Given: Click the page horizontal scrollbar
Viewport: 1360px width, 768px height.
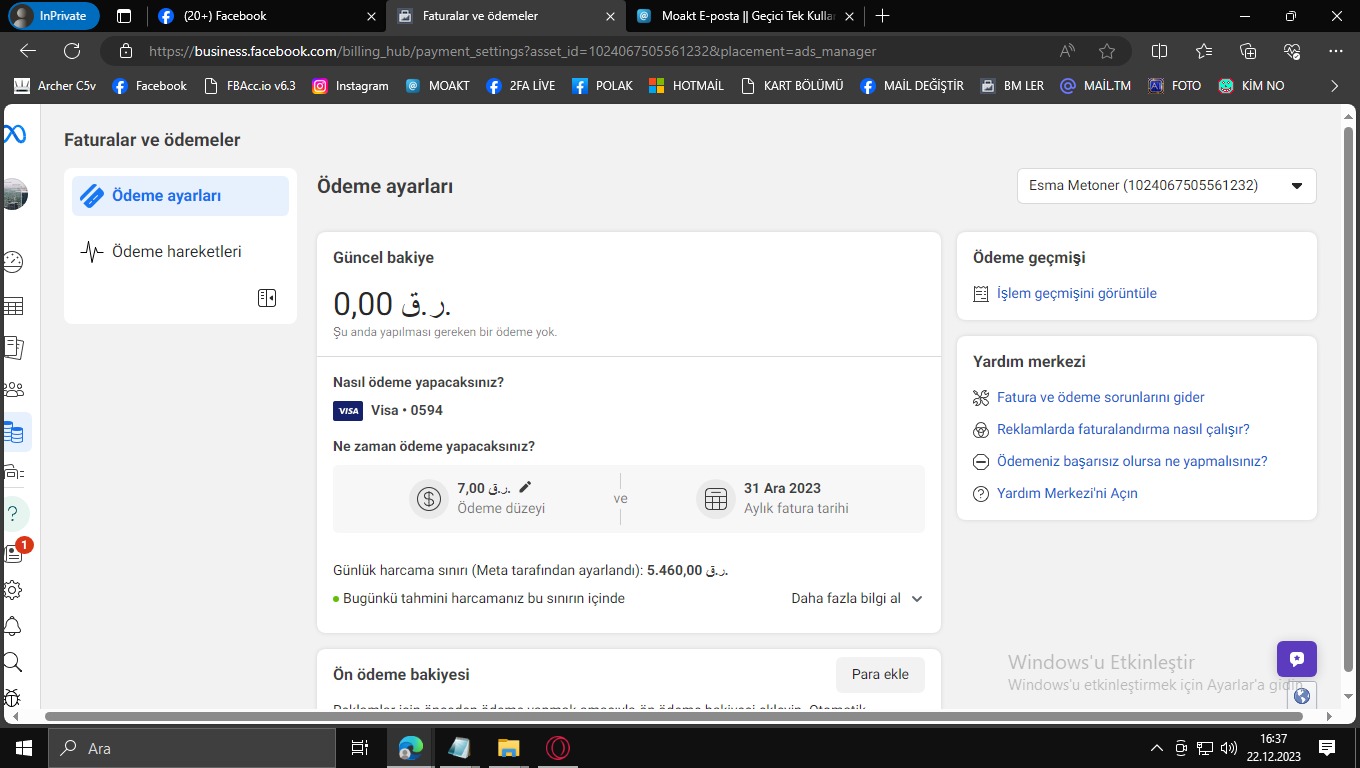Looking at the screenshot, I should (x=674, y=716).
